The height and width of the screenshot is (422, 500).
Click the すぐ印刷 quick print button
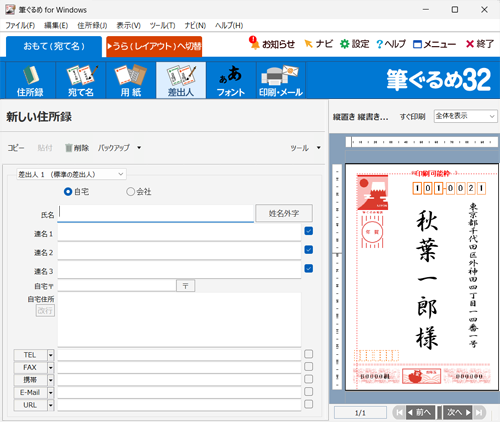point(413,117)
